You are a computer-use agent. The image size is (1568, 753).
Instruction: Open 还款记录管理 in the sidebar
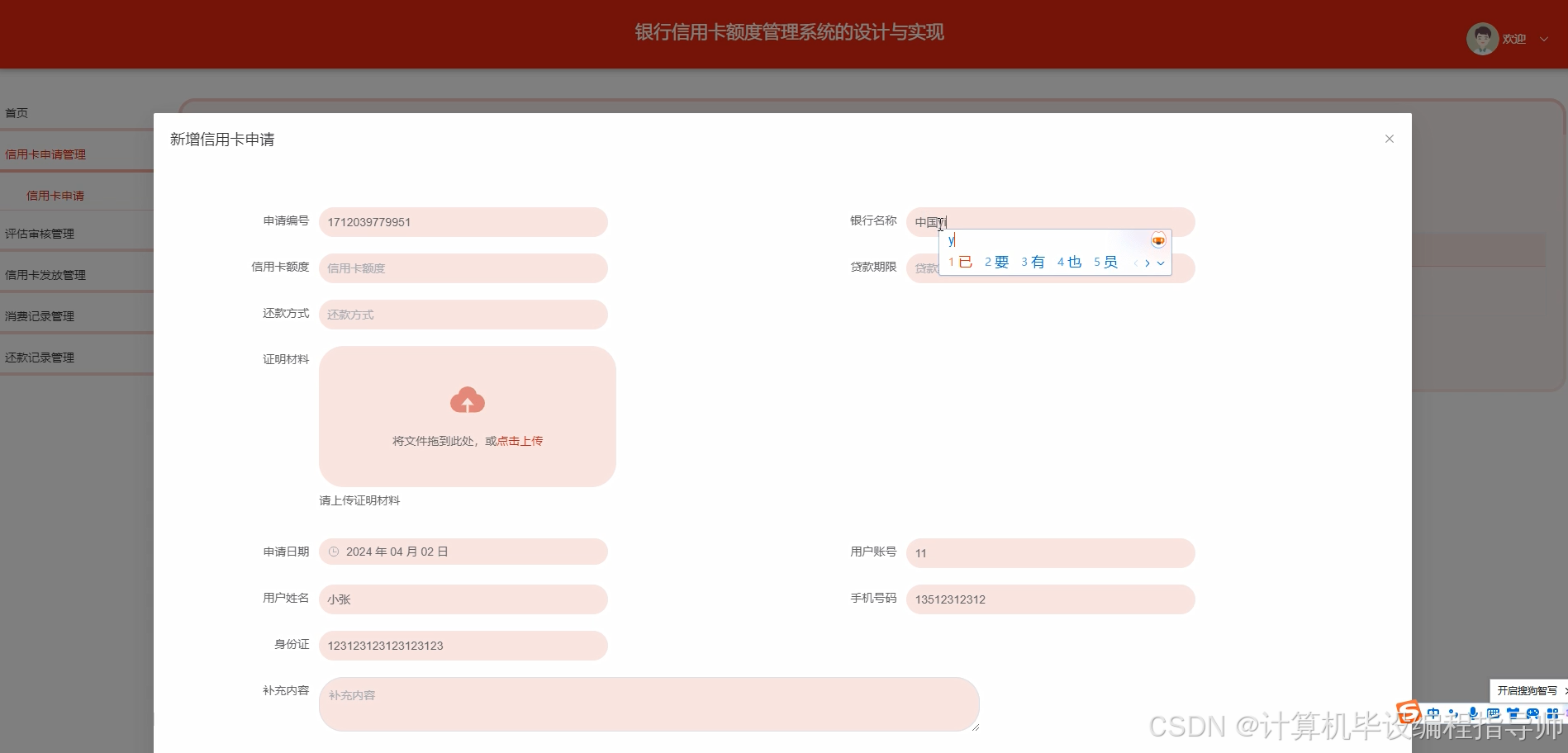[x=77, y=358]
